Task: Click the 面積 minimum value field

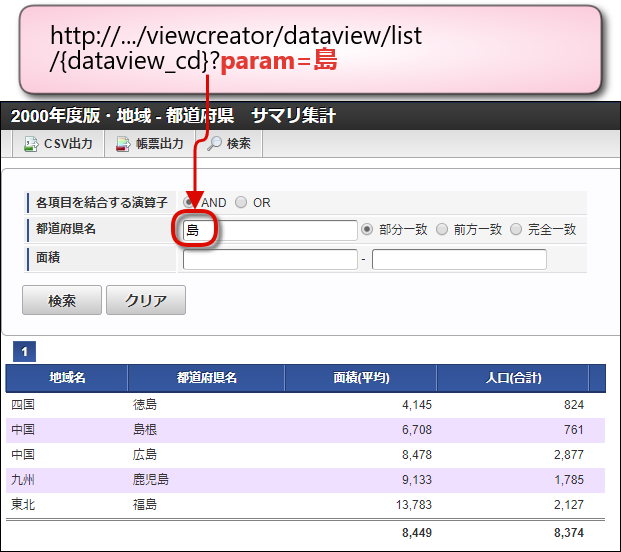Action: [x=270, y=259]
